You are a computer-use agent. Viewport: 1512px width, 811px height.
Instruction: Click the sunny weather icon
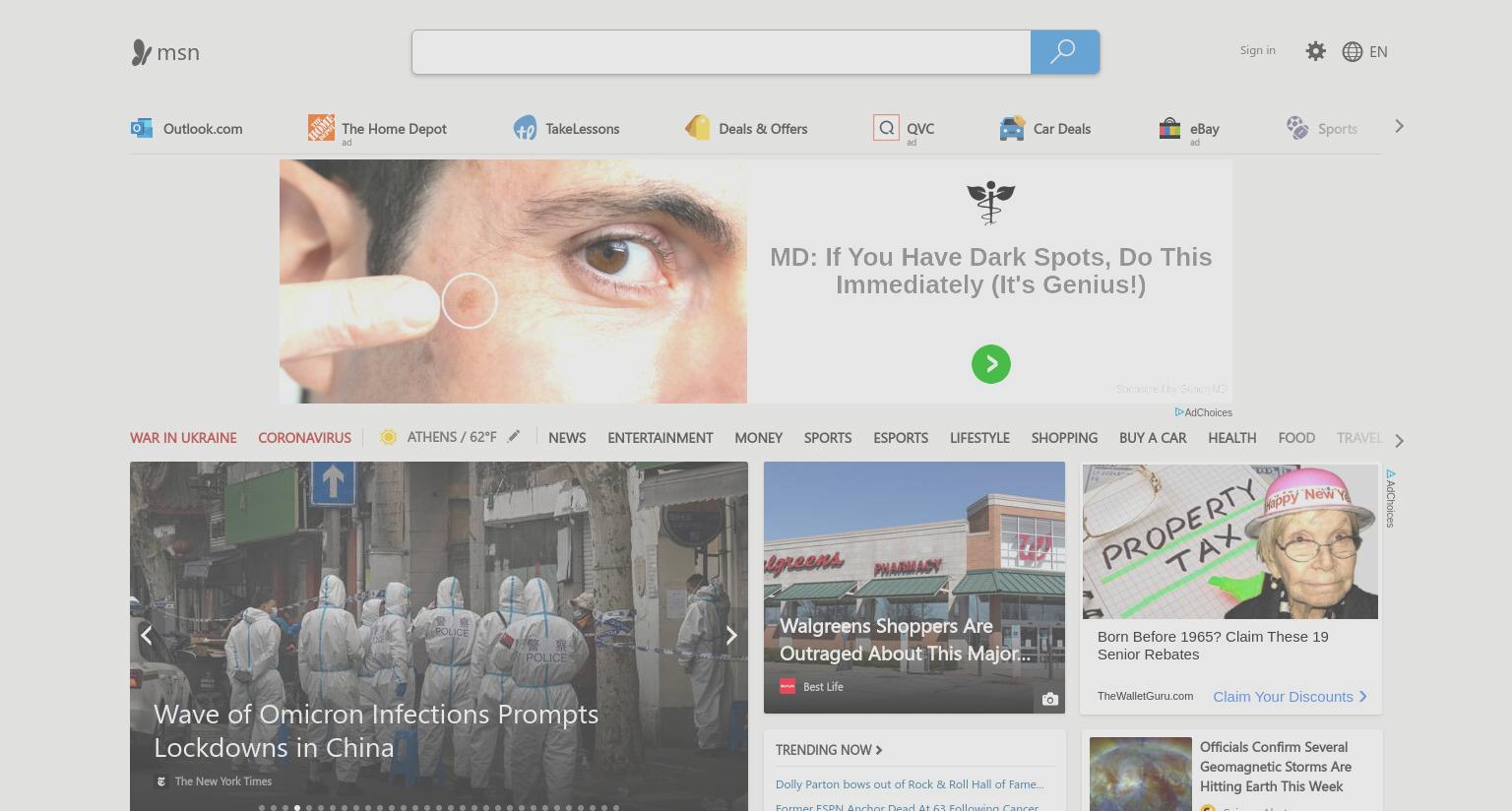click(x=388, y=437)
